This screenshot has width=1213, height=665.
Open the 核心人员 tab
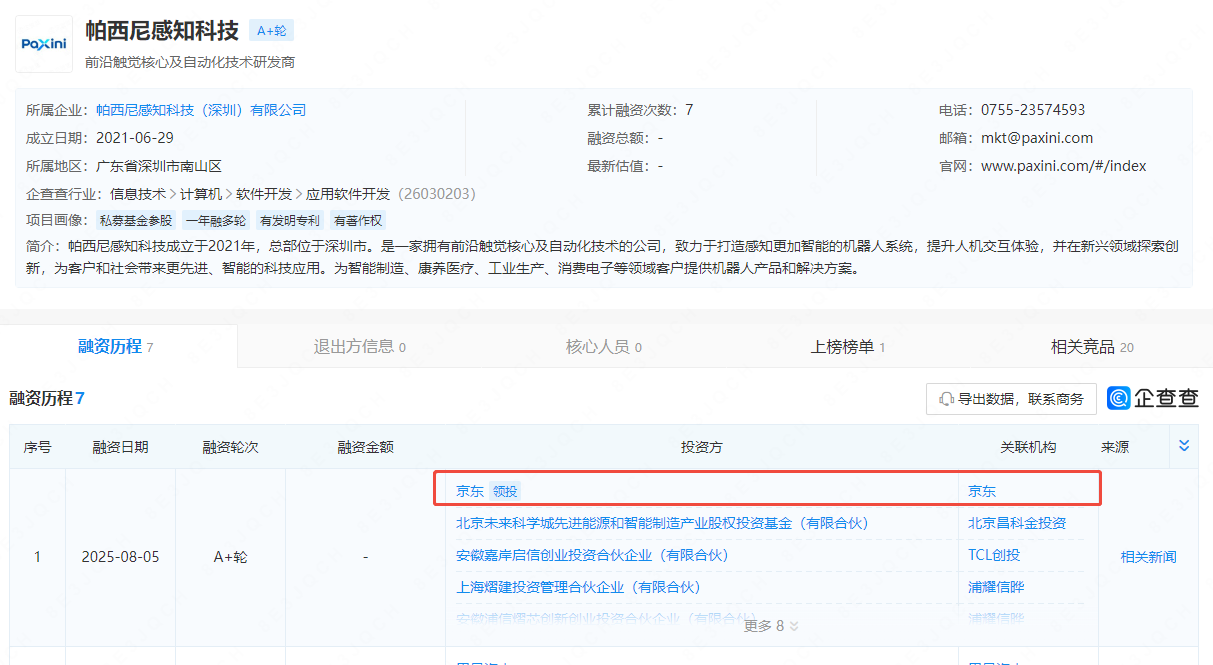pyautogui.click(x=603, y=347)
